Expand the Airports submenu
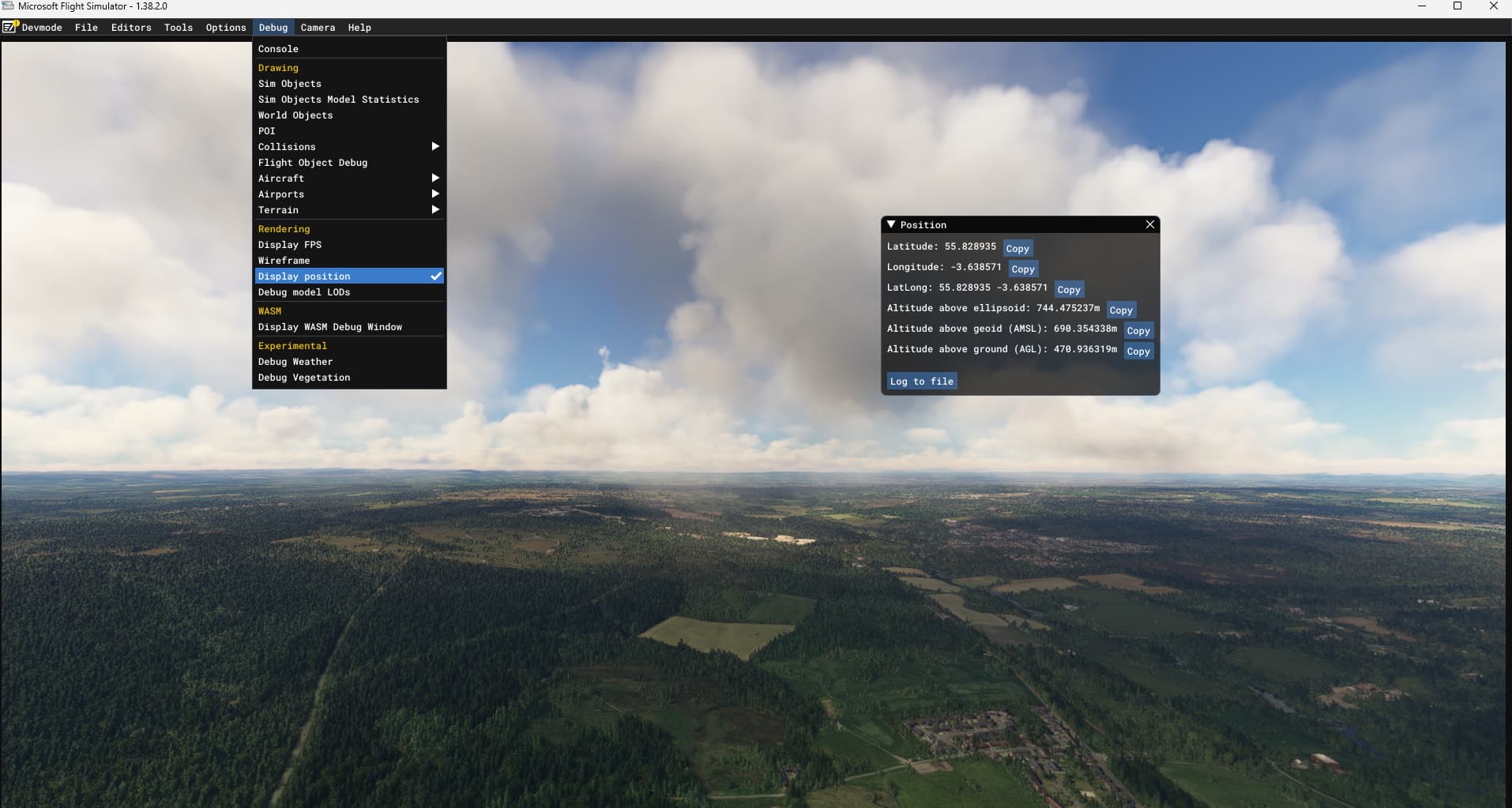Viewport: 1512px width, 808px height. click(348, 194)
